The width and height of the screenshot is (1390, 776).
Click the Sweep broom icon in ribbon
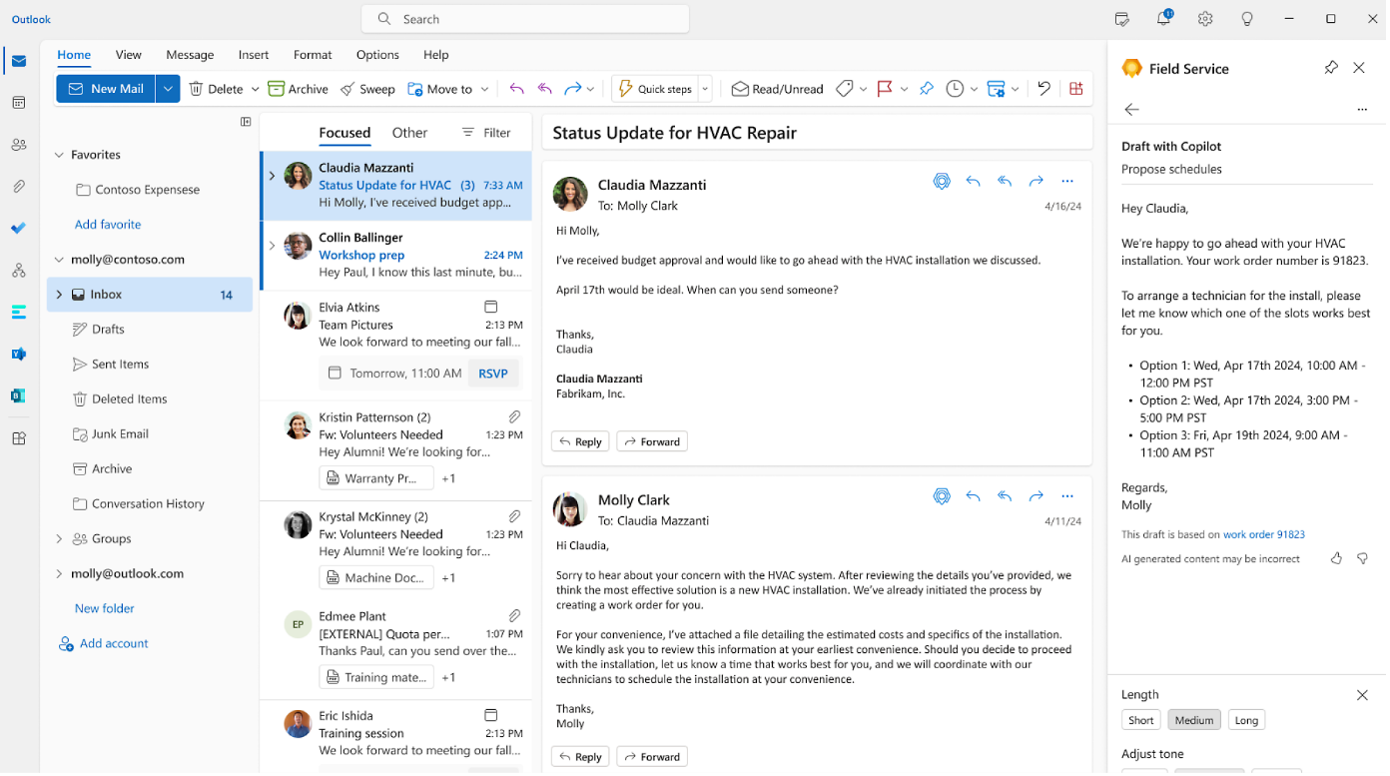click(x=347, y=89)
